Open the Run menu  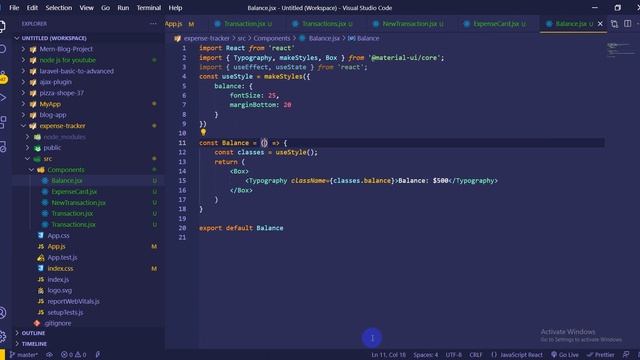[123, 8]
